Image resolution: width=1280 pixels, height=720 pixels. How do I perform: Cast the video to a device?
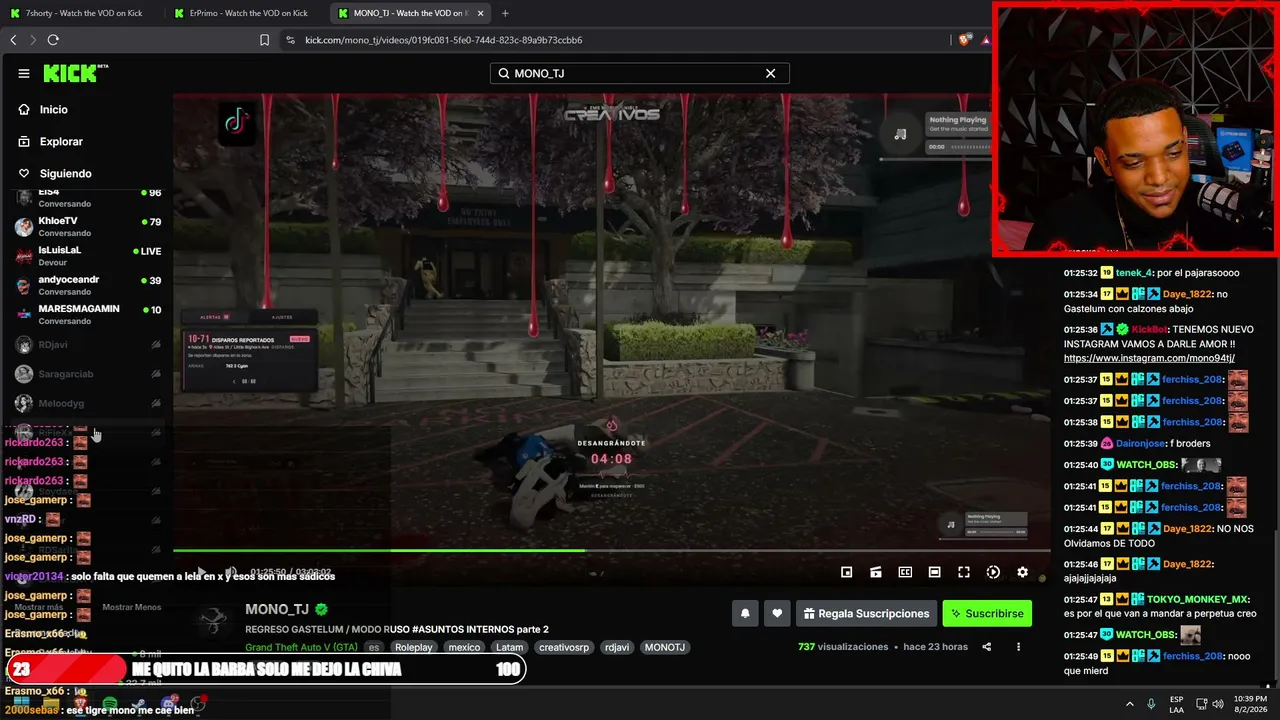pos(875,572)
